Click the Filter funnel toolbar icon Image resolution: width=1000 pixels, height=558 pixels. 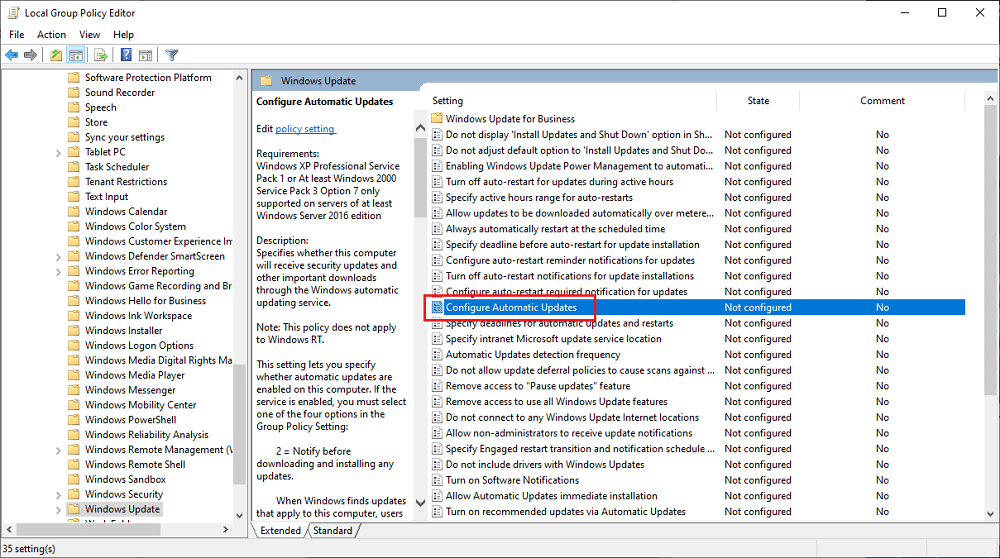[171, 55]
